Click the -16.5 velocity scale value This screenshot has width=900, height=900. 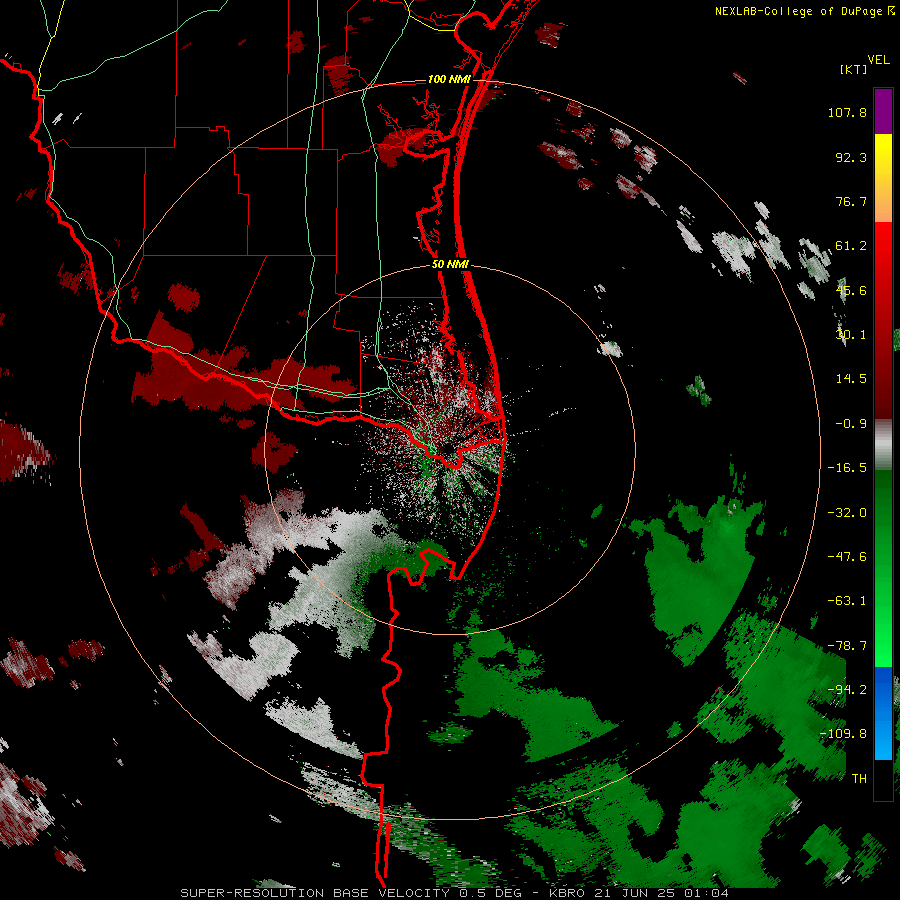pos(847,468)
